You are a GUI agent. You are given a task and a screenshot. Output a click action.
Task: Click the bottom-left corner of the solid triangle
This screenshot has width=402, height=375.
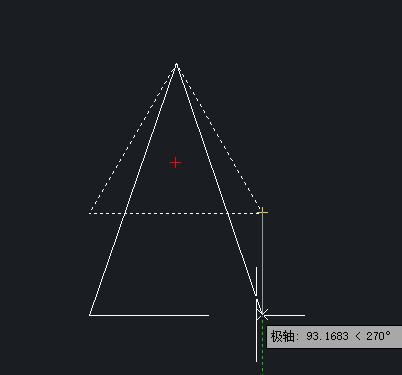[90, 315]
